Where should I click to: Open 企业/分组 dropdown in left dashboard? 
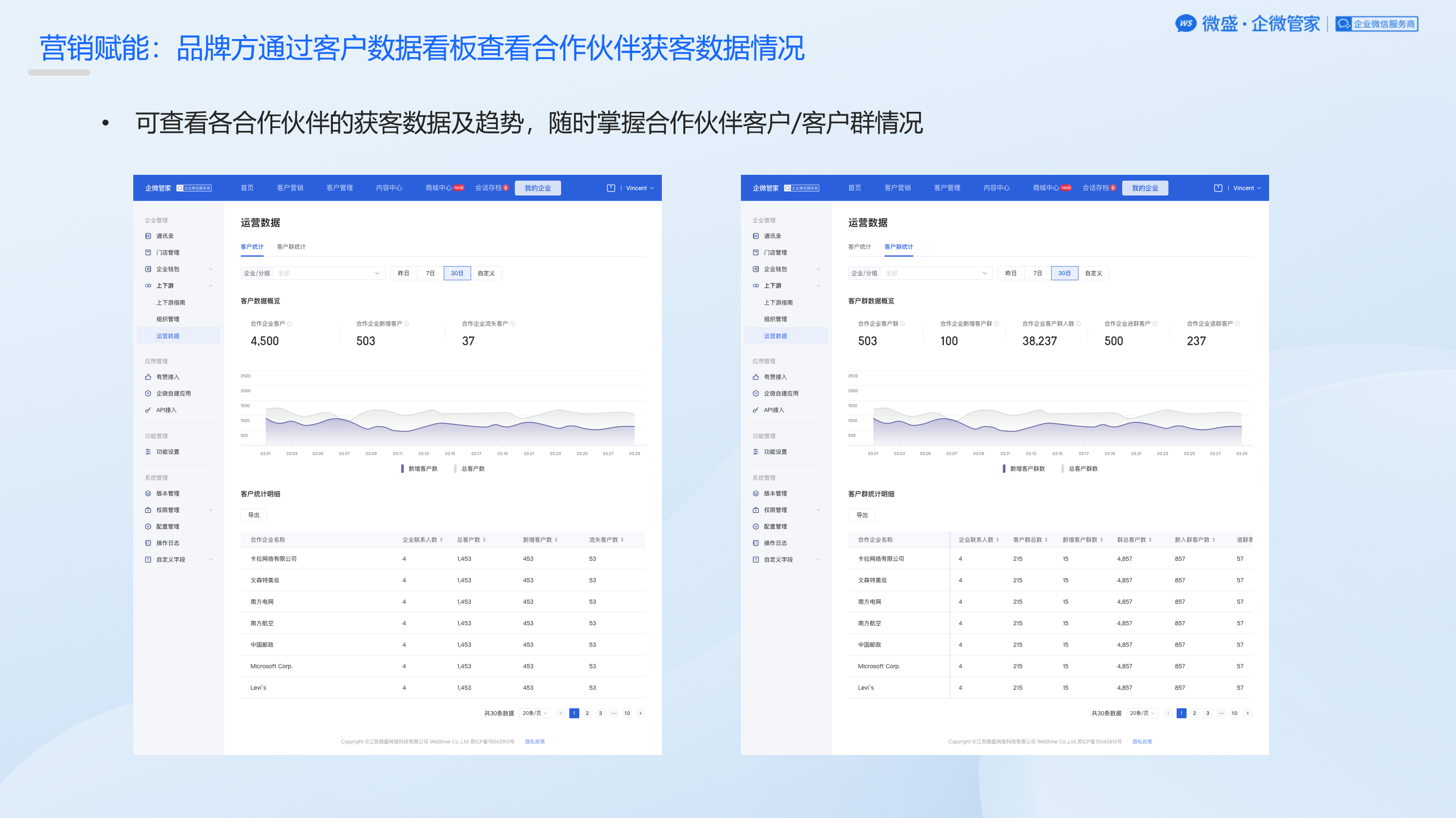click(312, 273)
